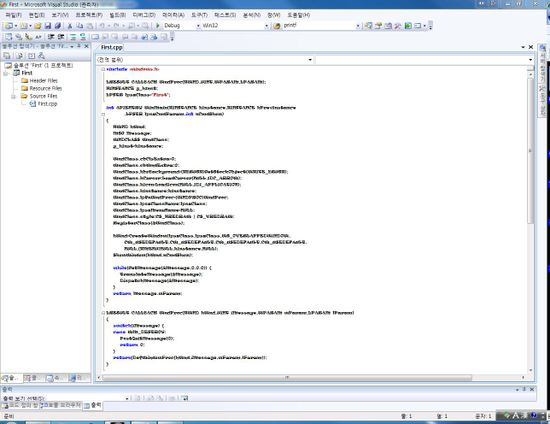
Task: Open the active files list arrow near editor close
Action: point(523,47)
